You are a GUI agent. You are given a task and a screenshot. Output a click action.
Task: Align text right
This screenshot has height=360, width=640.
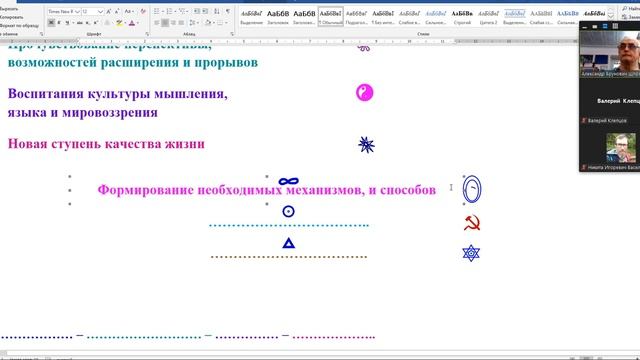click(173, 23)
